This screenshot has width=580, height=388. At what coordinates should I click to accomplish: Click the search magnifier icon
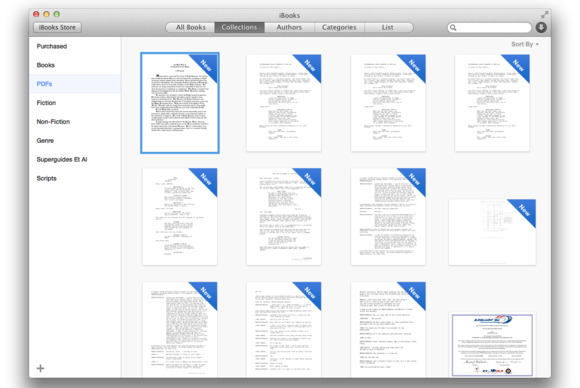point(453,28)
